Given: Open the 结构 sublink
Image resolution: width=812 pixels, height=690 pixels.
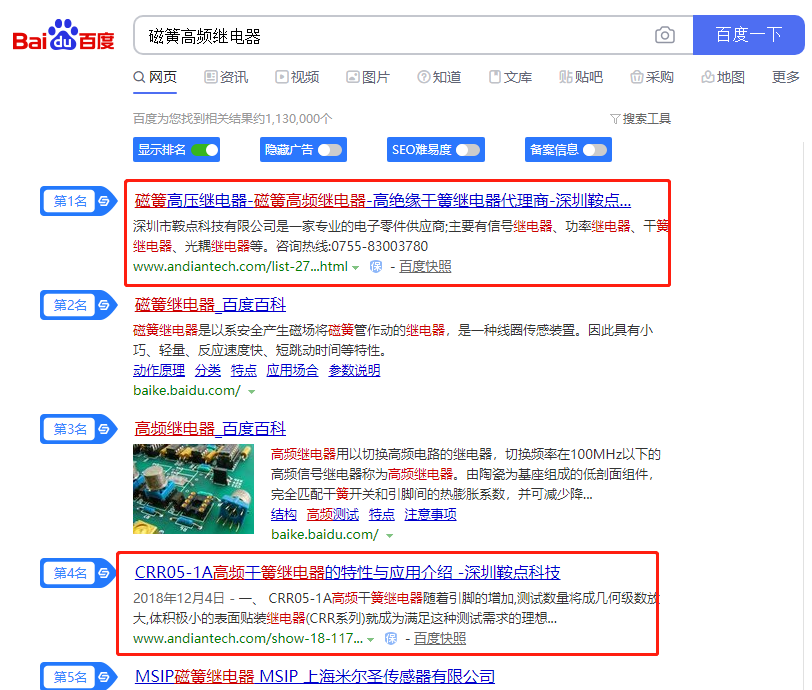Looking at the screenshot, I should coord(284,514).
